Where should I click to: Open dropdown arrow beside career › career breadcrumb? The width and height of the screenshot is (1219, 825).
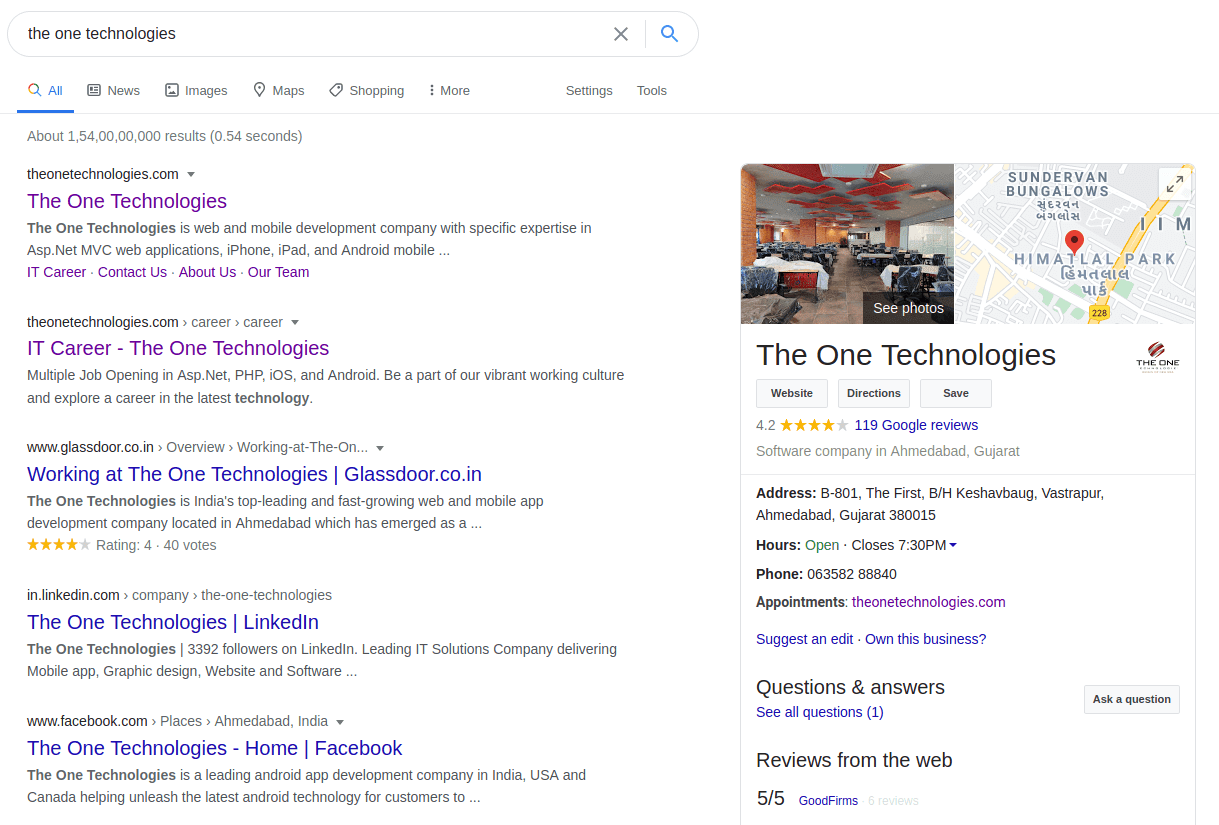tap(295, 322)
